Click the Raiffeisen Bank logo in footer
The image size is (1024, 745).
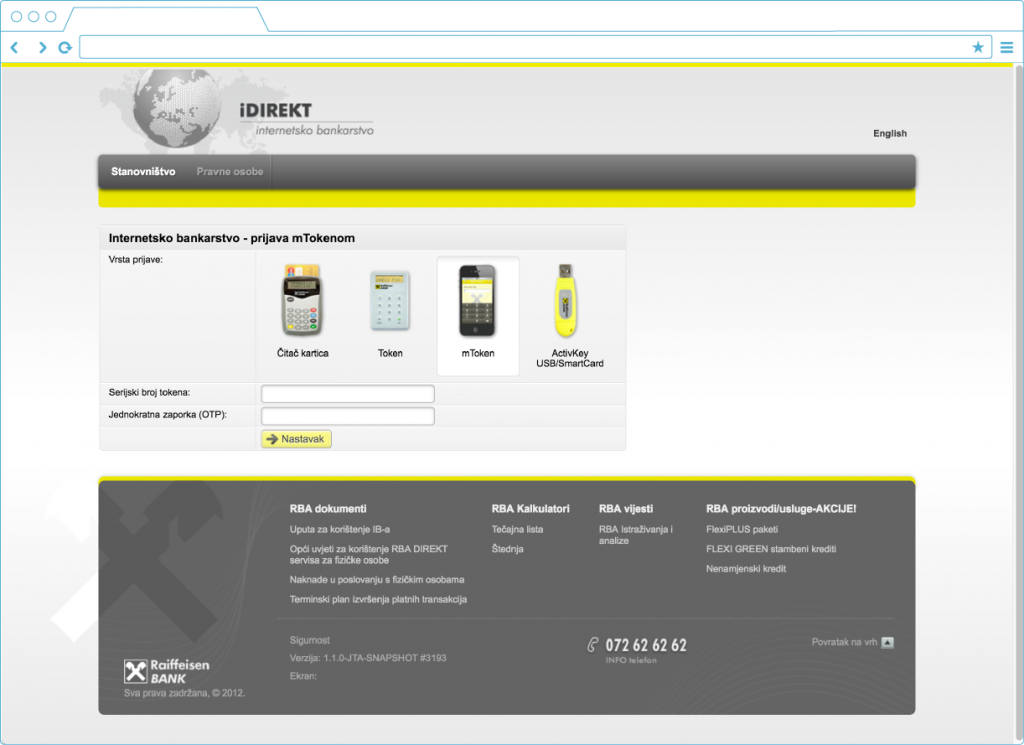[167, 671]
